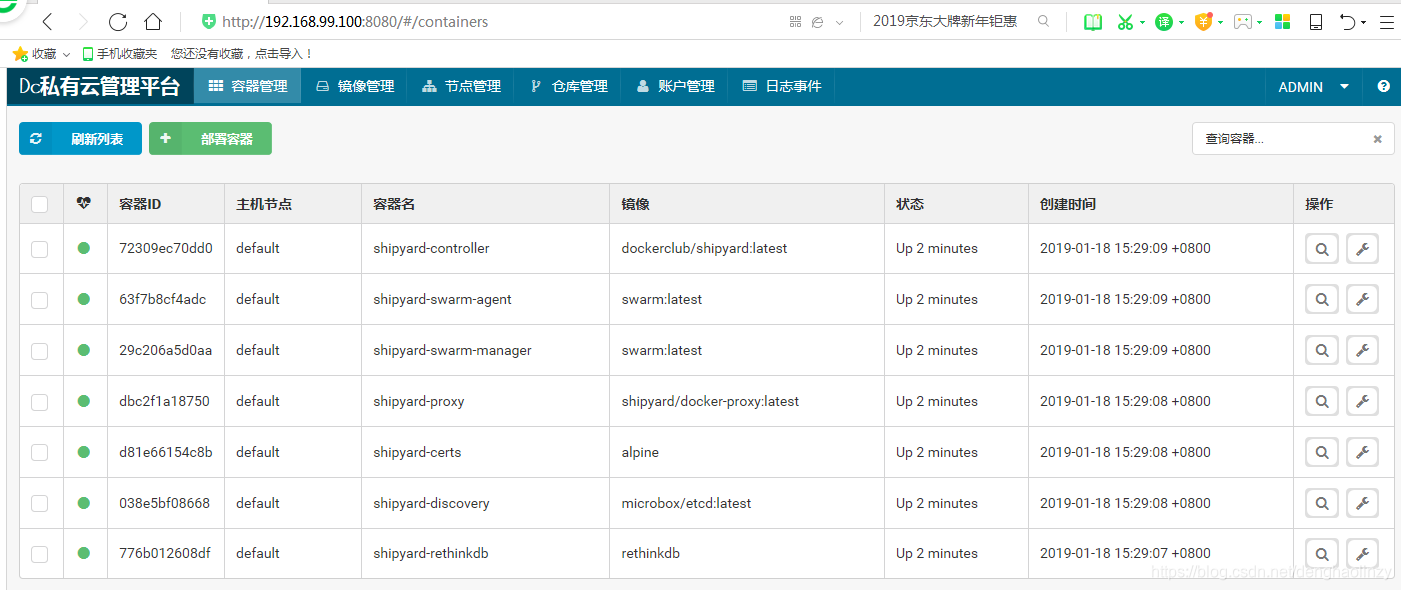Click the green 部署容器 deploy button

tap(210, 139)
